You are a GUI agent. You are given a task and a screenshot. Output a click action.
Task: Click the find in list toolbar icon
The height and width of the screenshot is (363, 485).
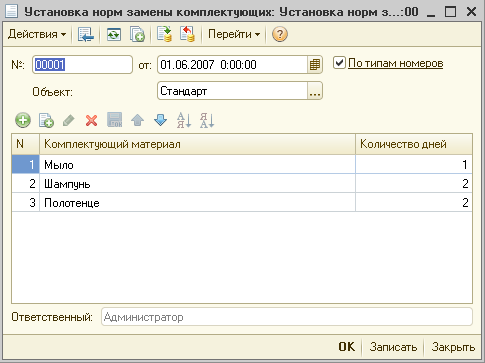(86, 34)
